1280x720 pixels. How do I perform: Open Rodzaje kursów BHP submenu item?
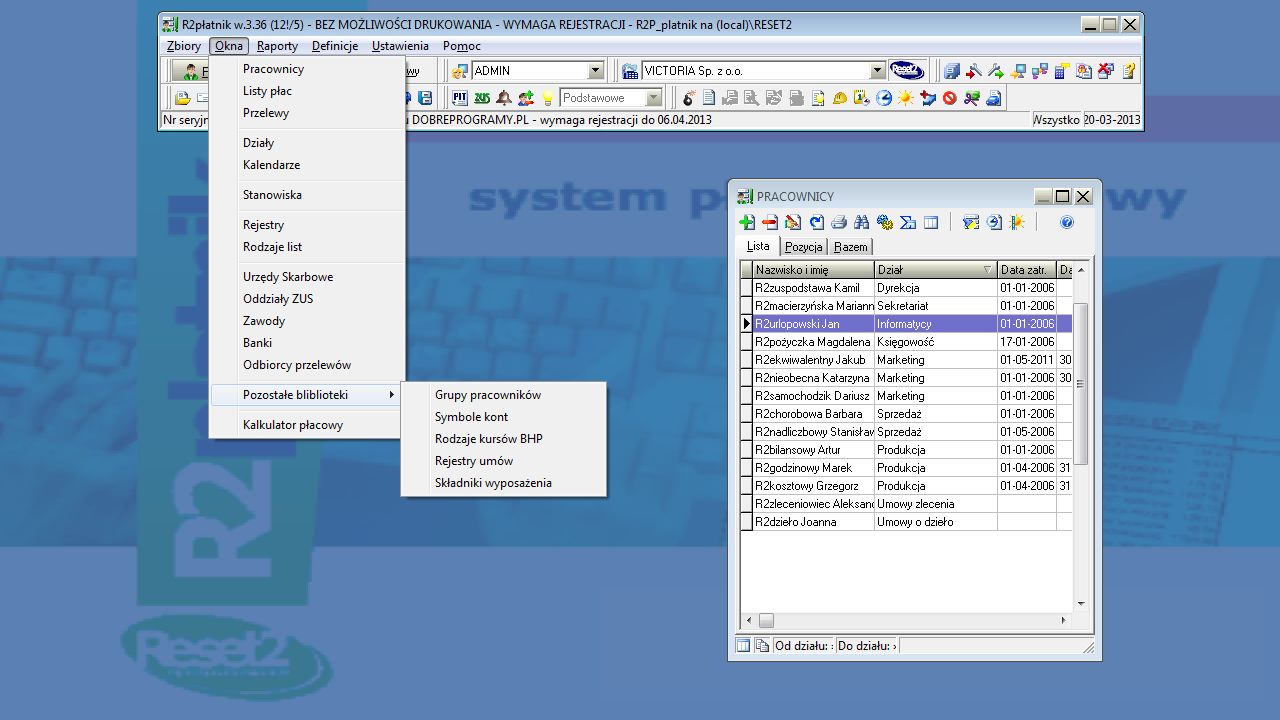(x=504, y=439)
